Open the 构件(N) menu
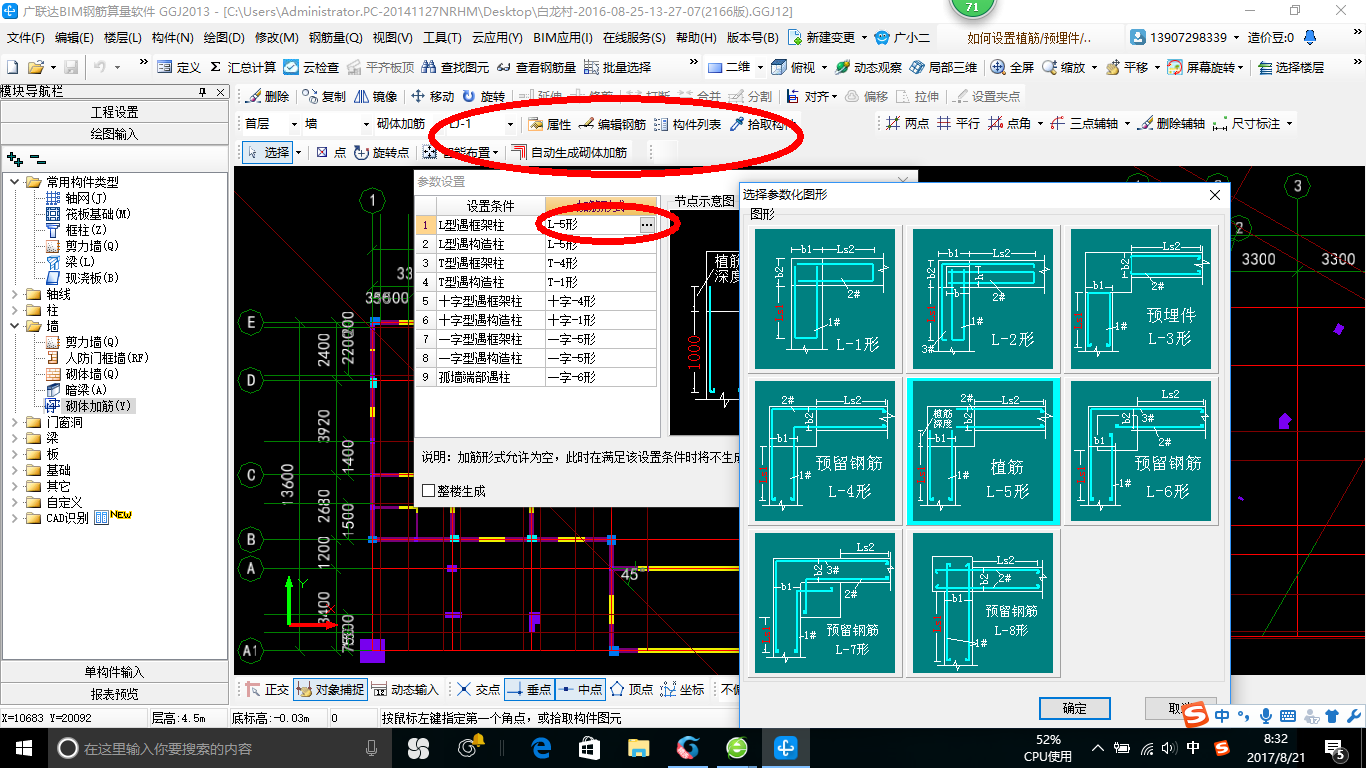 [172, 38]
